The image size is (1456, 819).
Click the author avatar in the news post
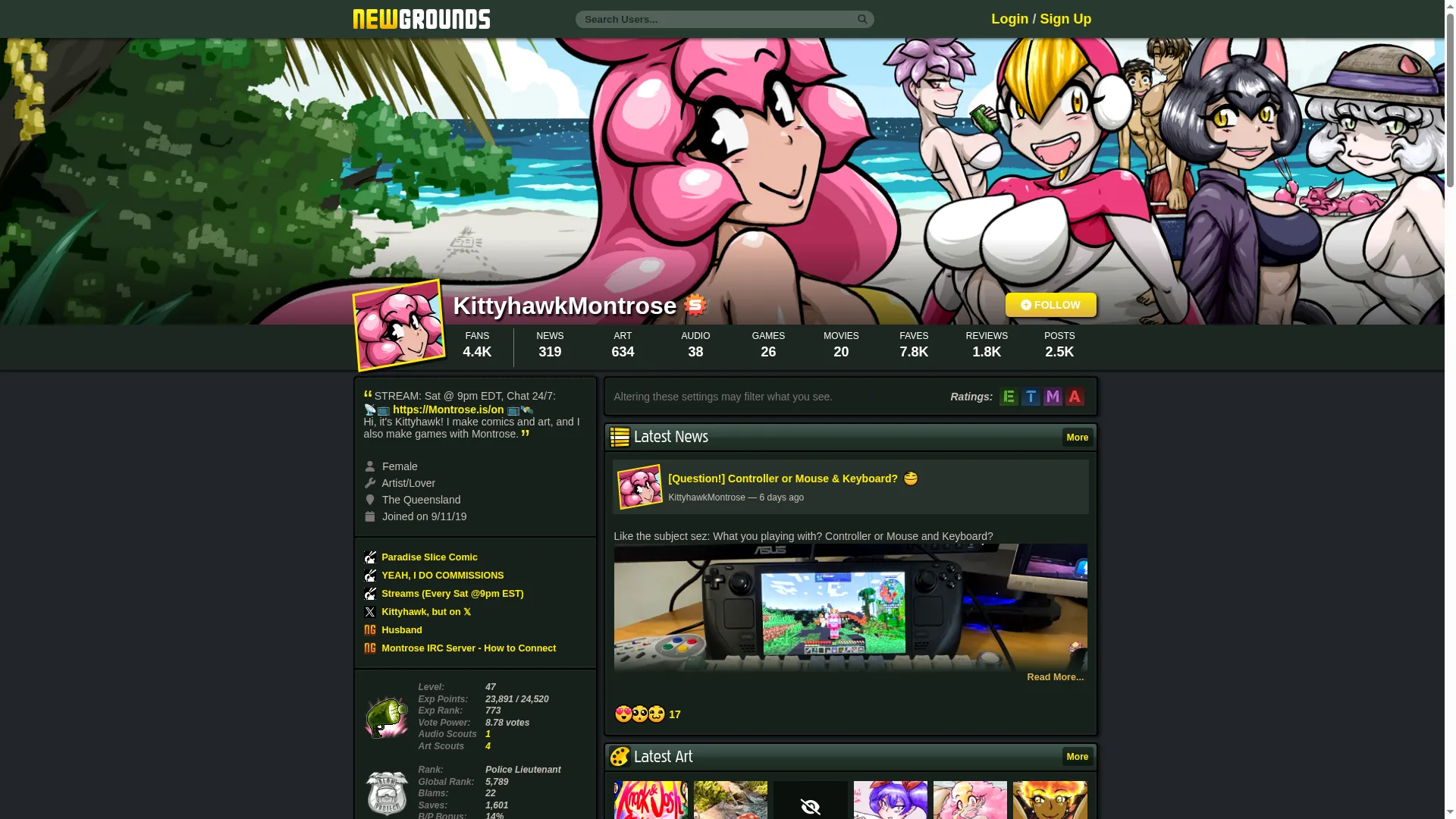tap(640, 486)
